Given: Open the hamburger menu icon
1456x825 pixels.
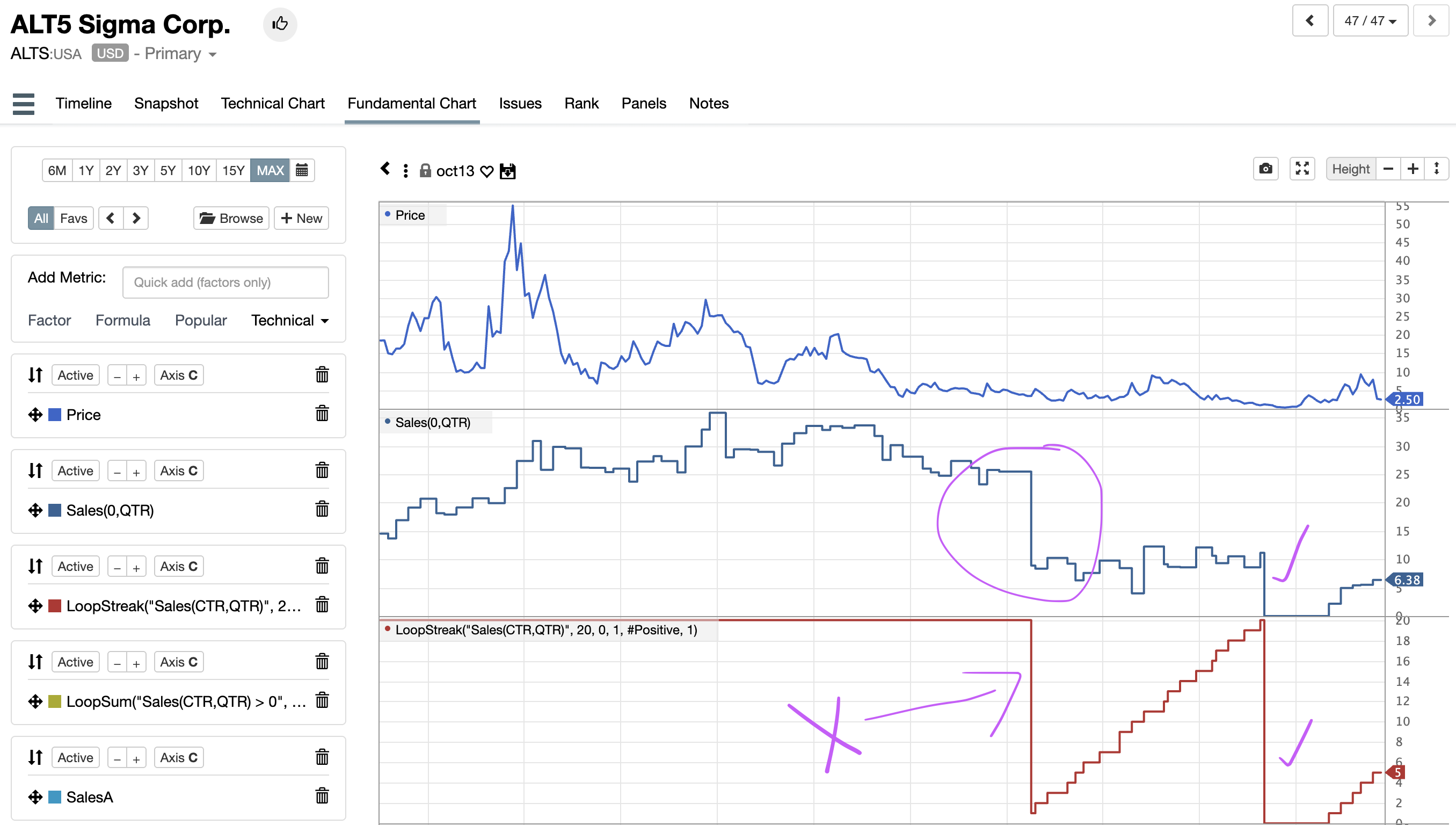Looking at the screenshot, I should click(23, 104).
